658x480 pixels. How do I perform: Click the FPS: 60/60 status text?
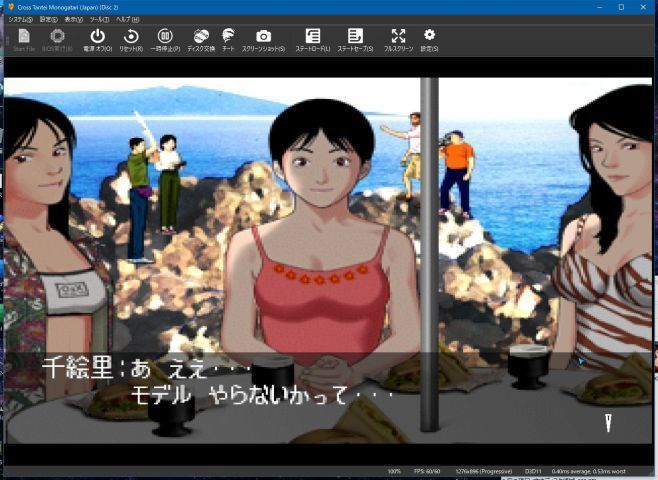[x=426, y=471]
